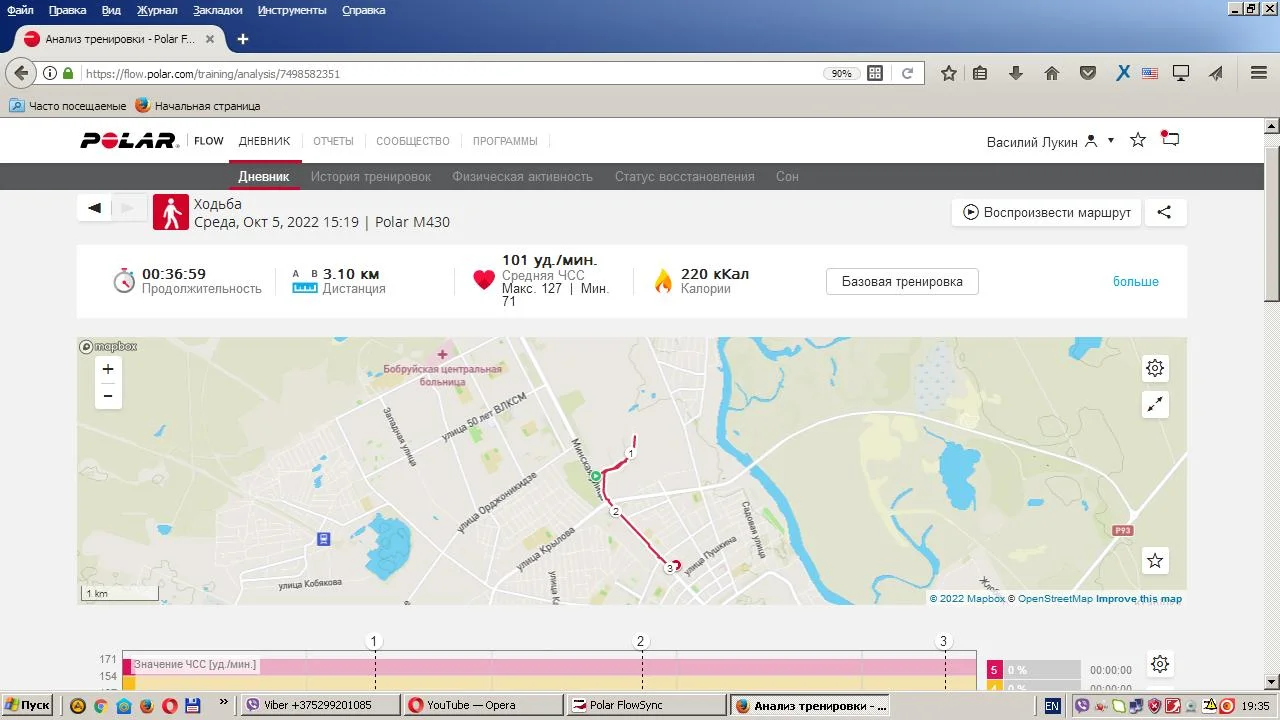Share the training via share icon
The width and height of the screenshot is (1280, 720).
1164,212
